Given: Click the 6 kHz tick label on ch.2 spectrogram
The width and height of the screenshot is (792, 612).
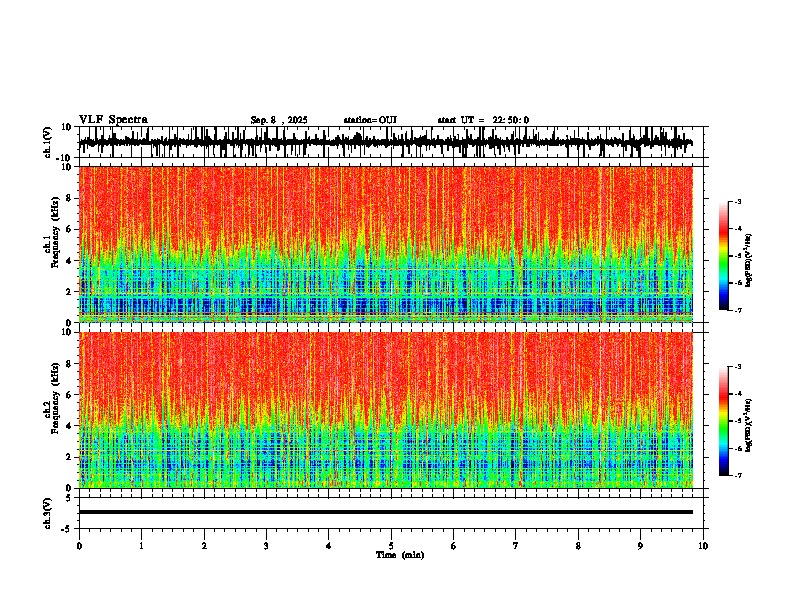Looking at the screenshot, I should 69,395.
